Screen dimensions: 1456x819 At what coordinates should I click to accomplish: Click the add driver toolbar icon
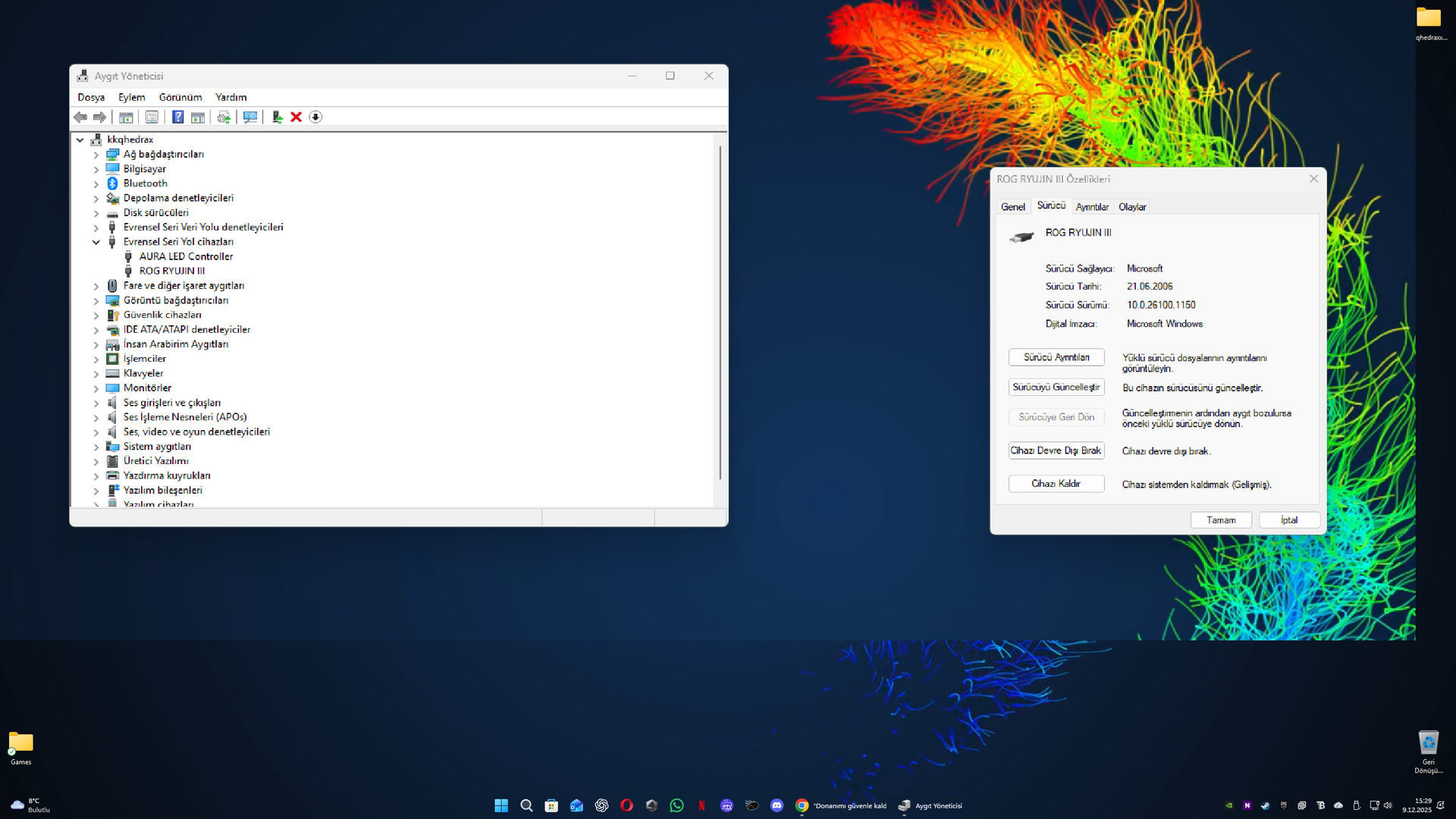pos(277,117)
